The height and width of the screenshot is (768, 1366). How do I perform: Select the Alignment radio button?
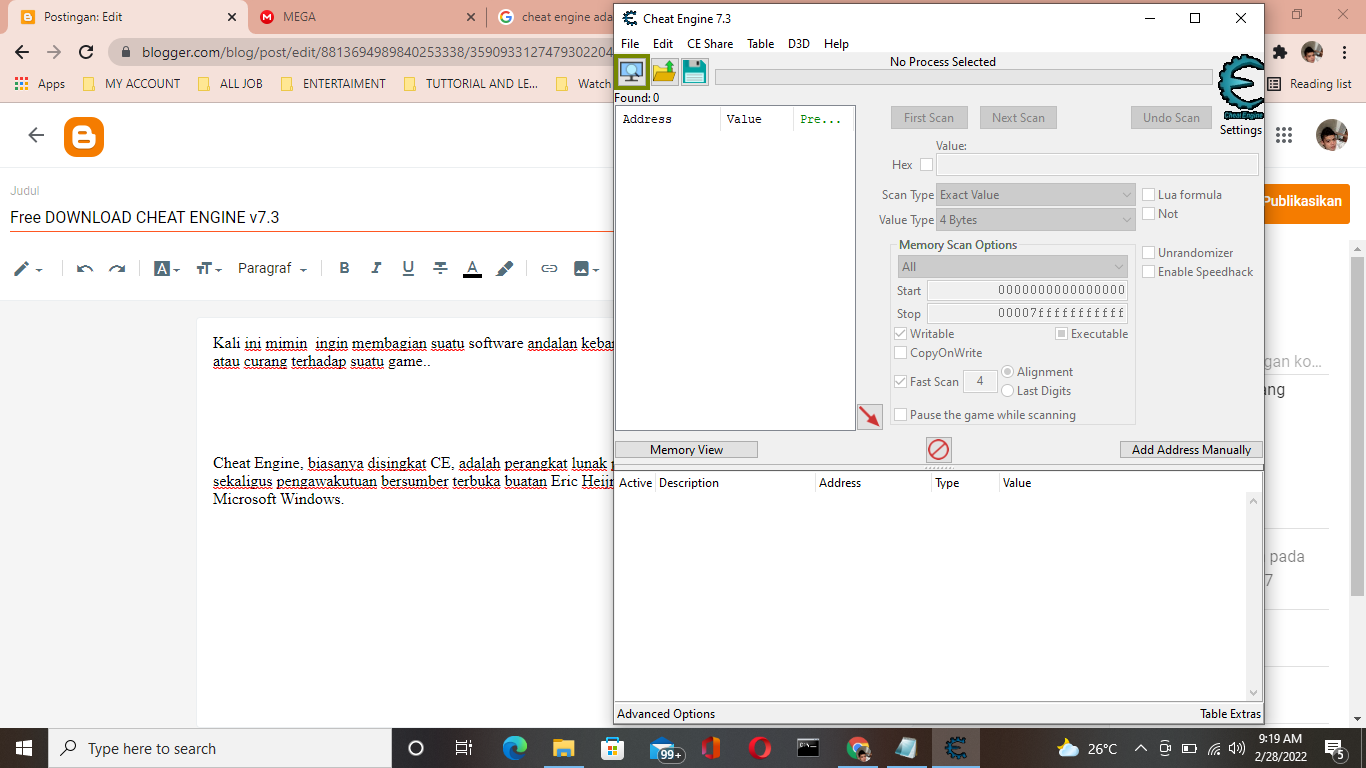1007,372
